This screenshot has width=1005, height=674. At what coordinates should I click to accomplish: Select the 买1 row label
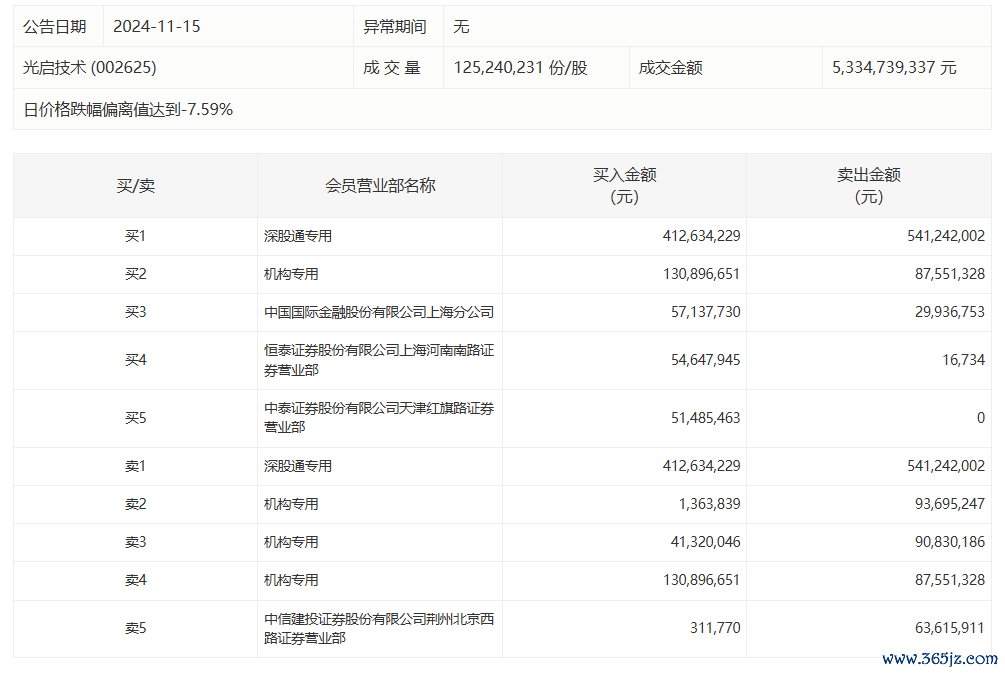135,236
